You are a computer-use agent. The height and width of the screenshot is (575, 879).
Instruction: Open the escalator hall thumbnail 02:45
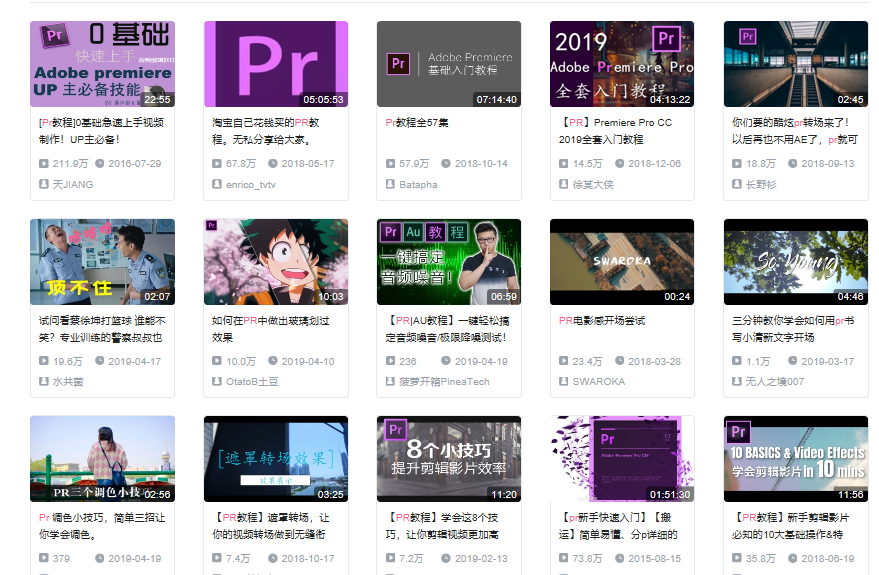pos(795,64)
